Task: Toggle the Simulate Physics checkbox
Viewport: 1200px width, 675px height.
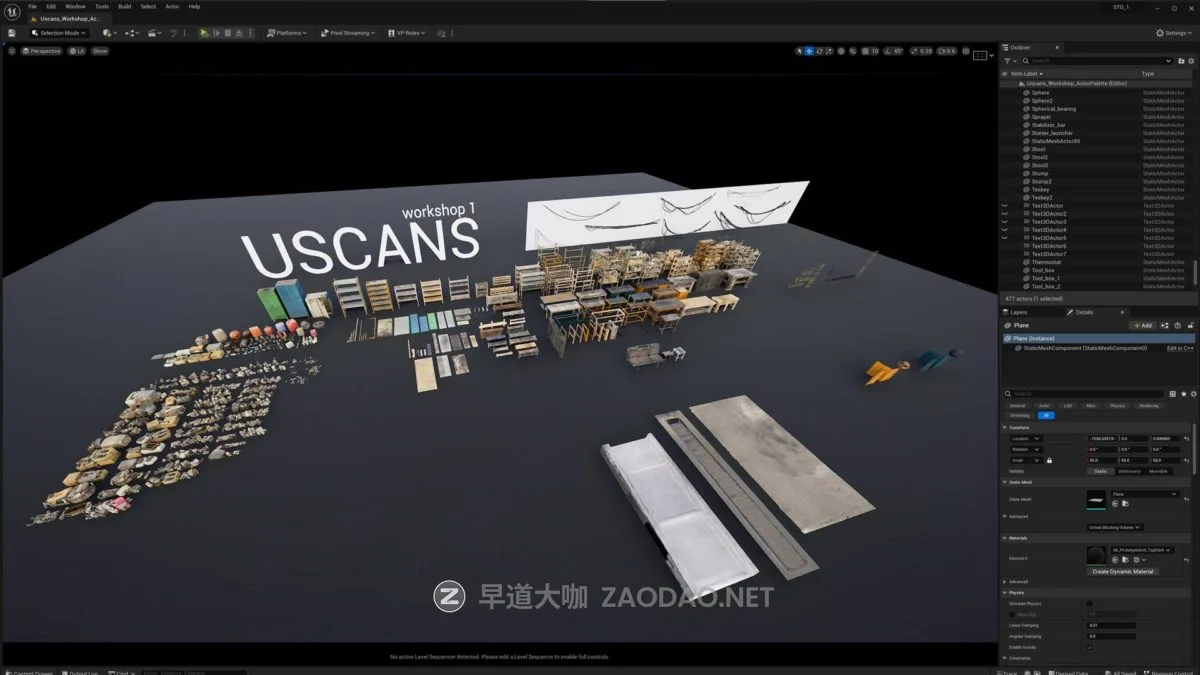Action: 1090,603
